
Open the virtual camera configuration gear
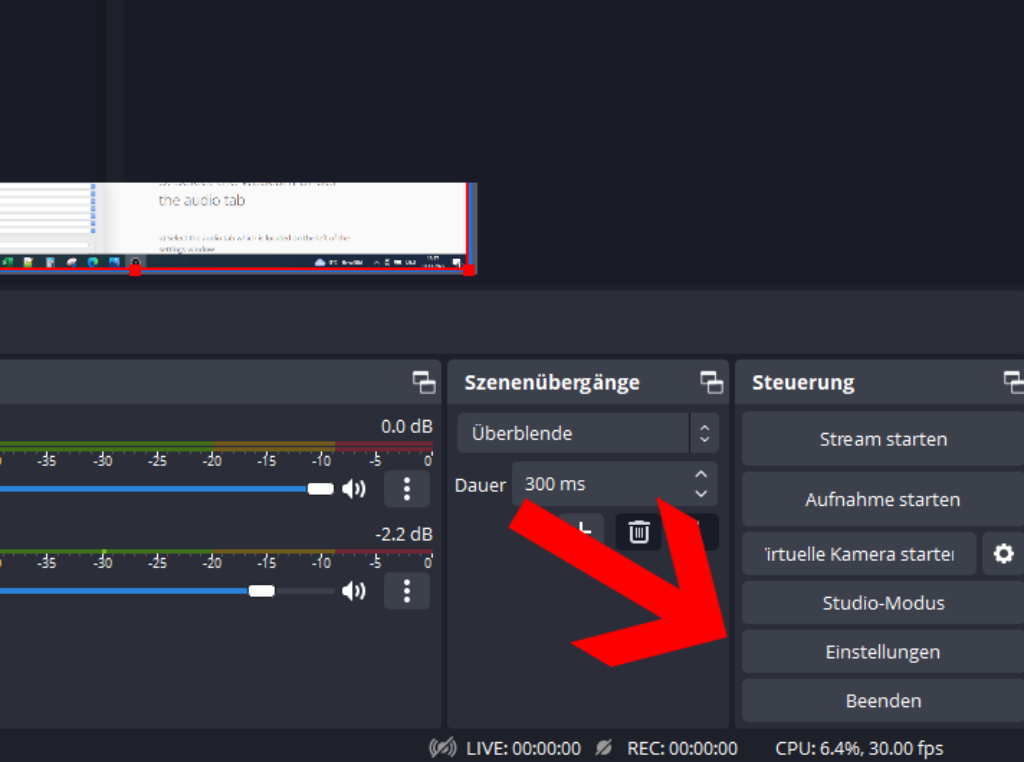tap(1003, 553)
